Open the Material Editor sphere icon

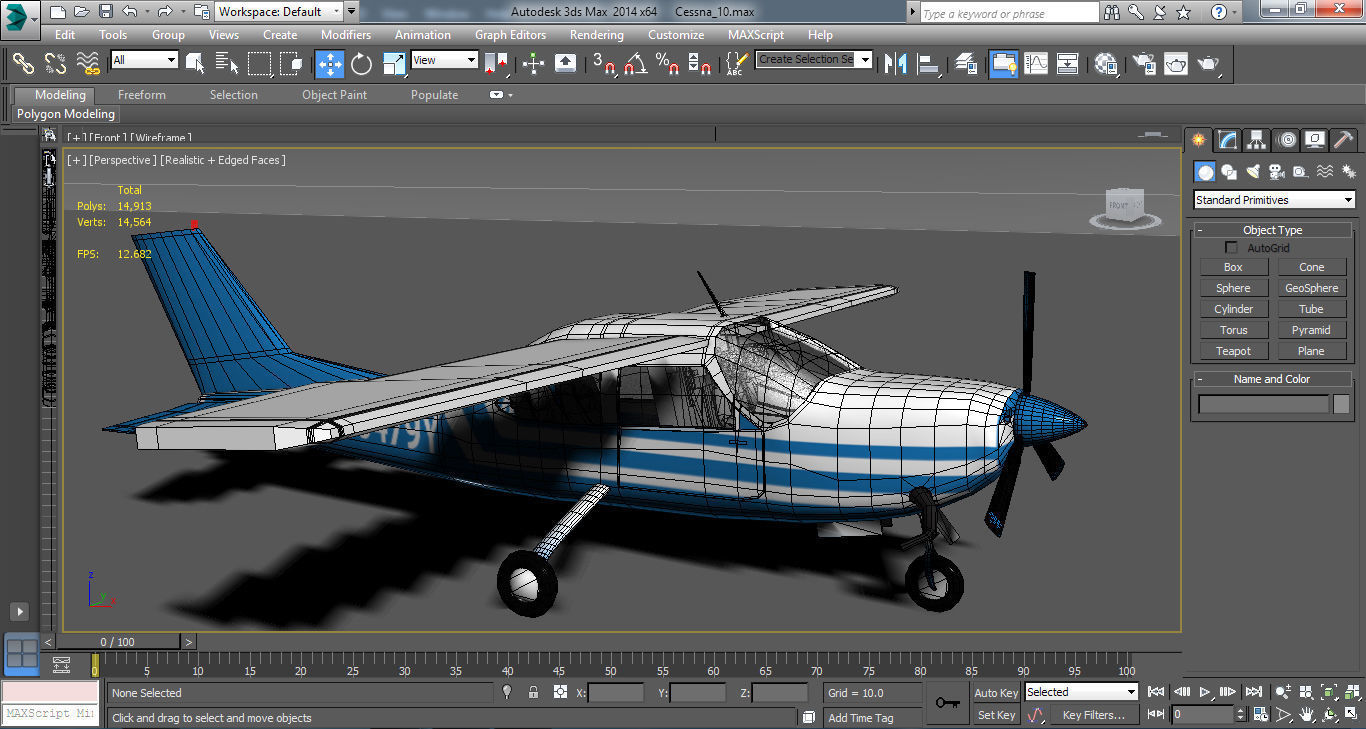(1106, 64)
